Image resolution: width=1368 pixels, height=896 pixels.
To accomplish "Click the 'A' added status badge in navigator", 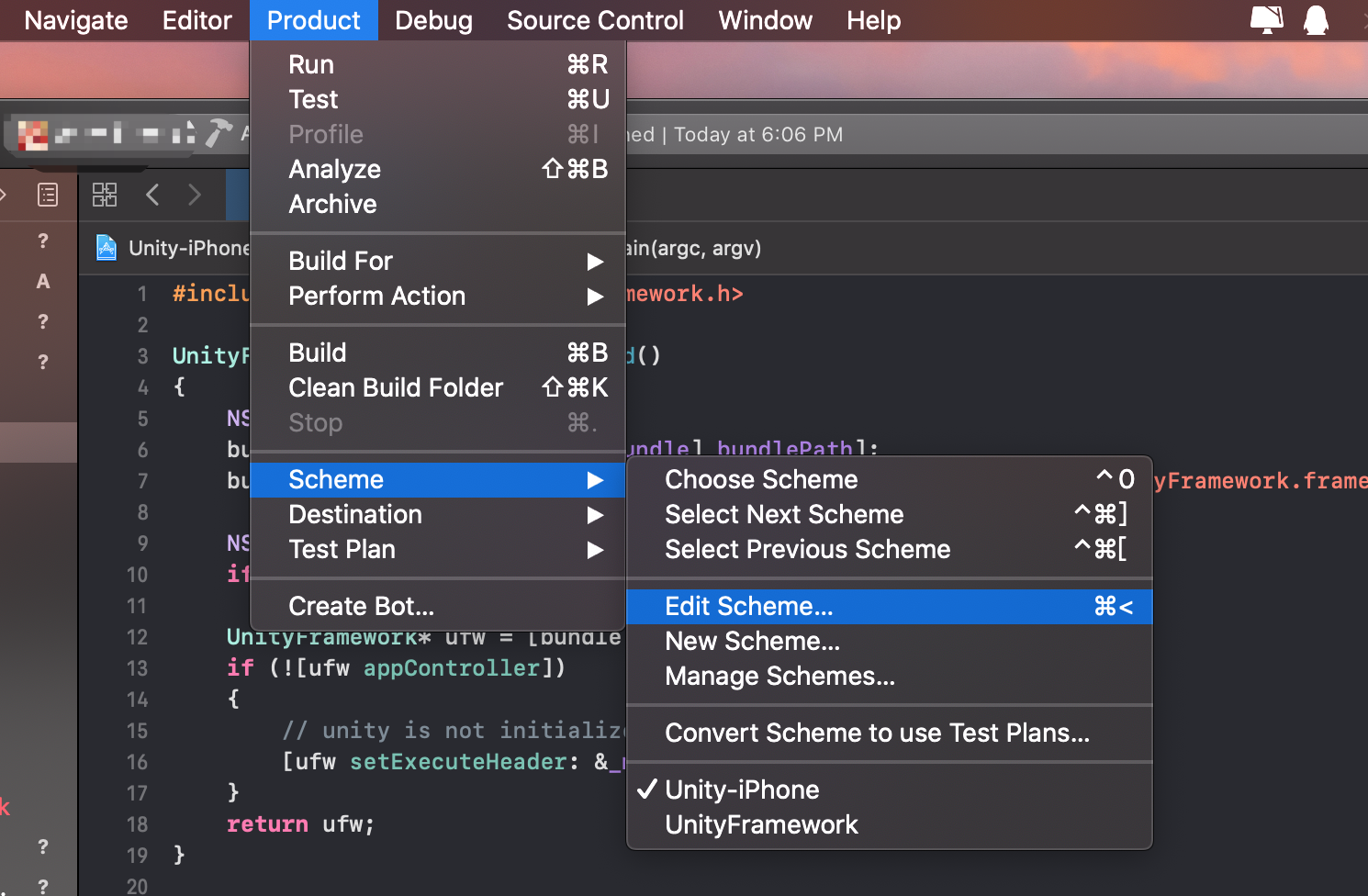I will 42,282.
